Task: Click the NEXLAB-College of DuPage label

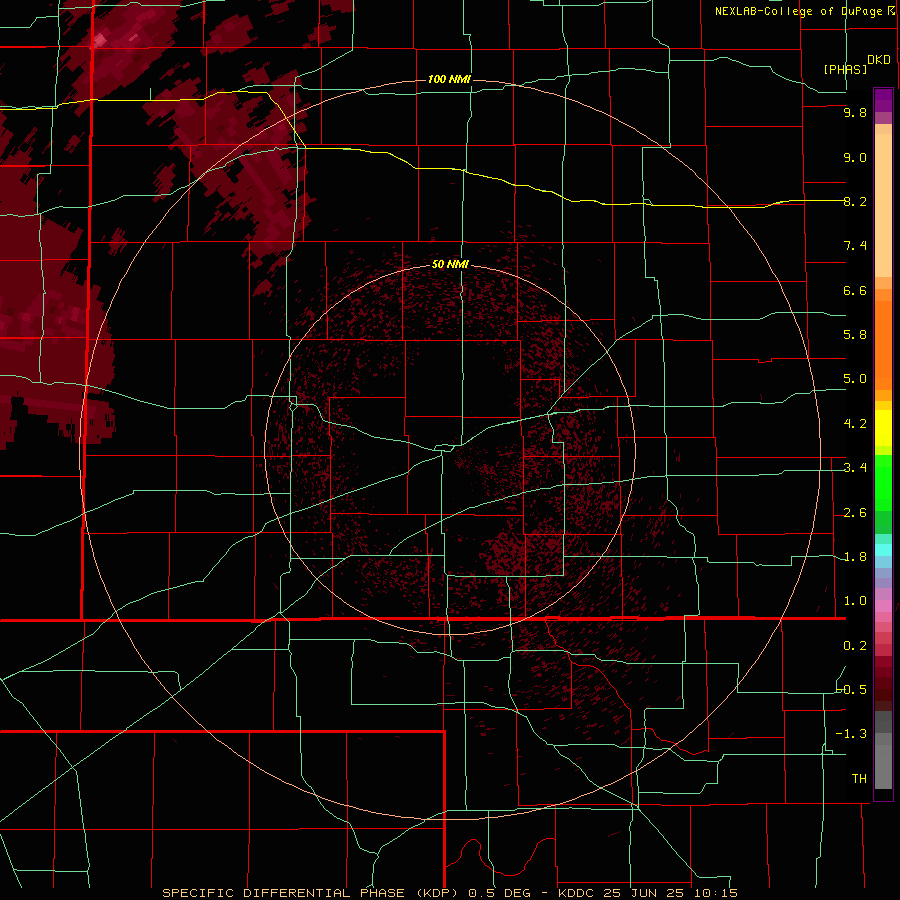Action: click(798, 11)
